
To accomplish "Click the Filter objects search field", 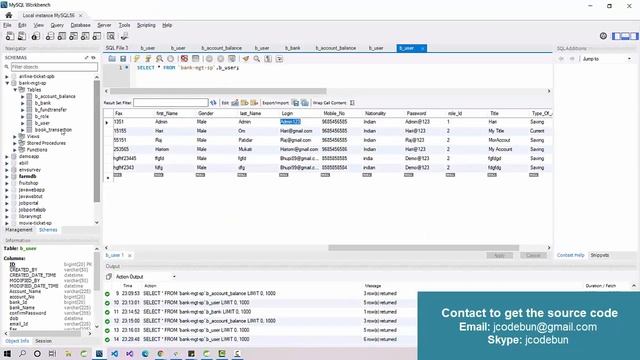I will tap(54, 67).
